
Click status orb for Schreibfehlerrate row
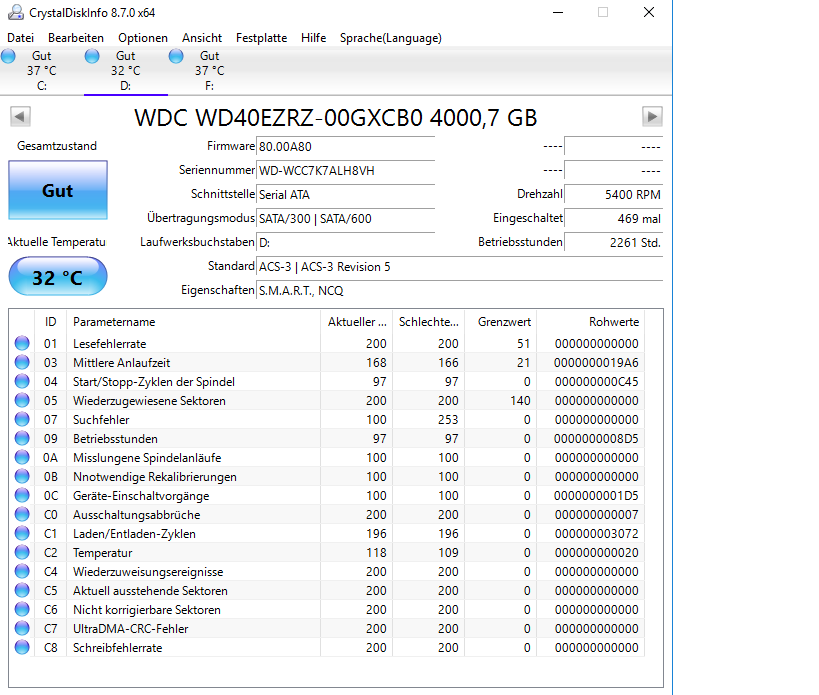(x=22, y=647)
